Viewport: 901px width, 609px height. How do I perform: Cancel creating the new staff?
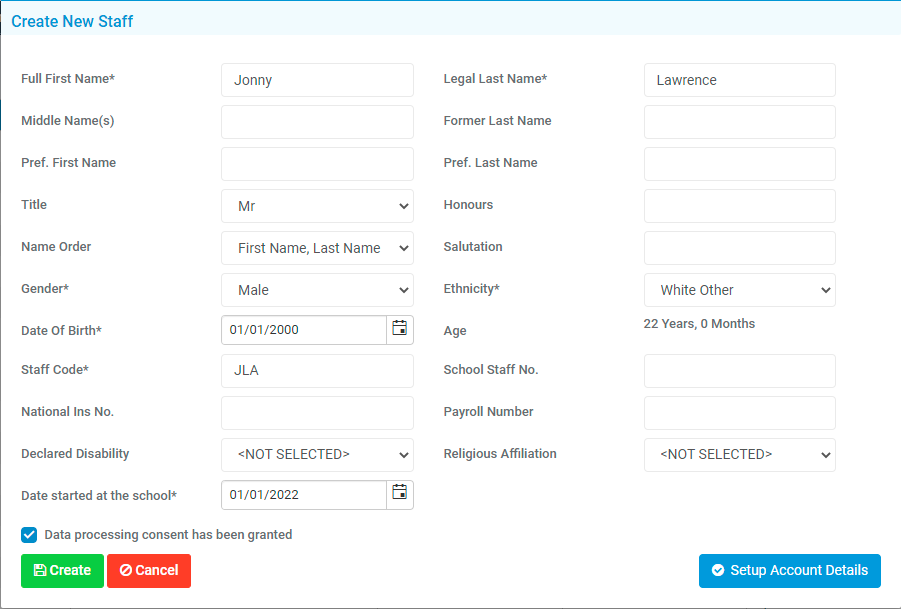coord(149,571)
